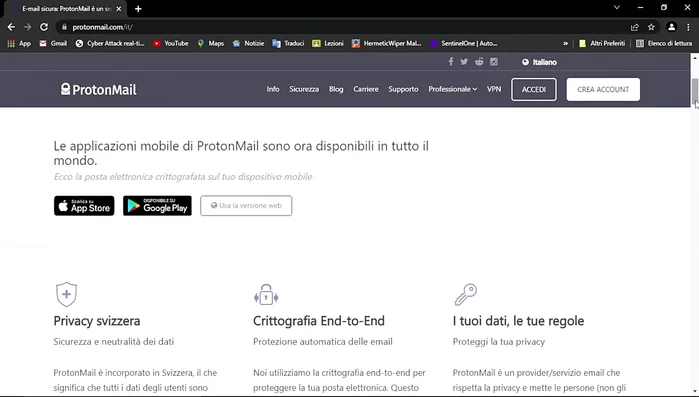Click I tuoi dati, le tue regole heading
The height and width of the screenshot is (397, 699).
click(518, 321)
